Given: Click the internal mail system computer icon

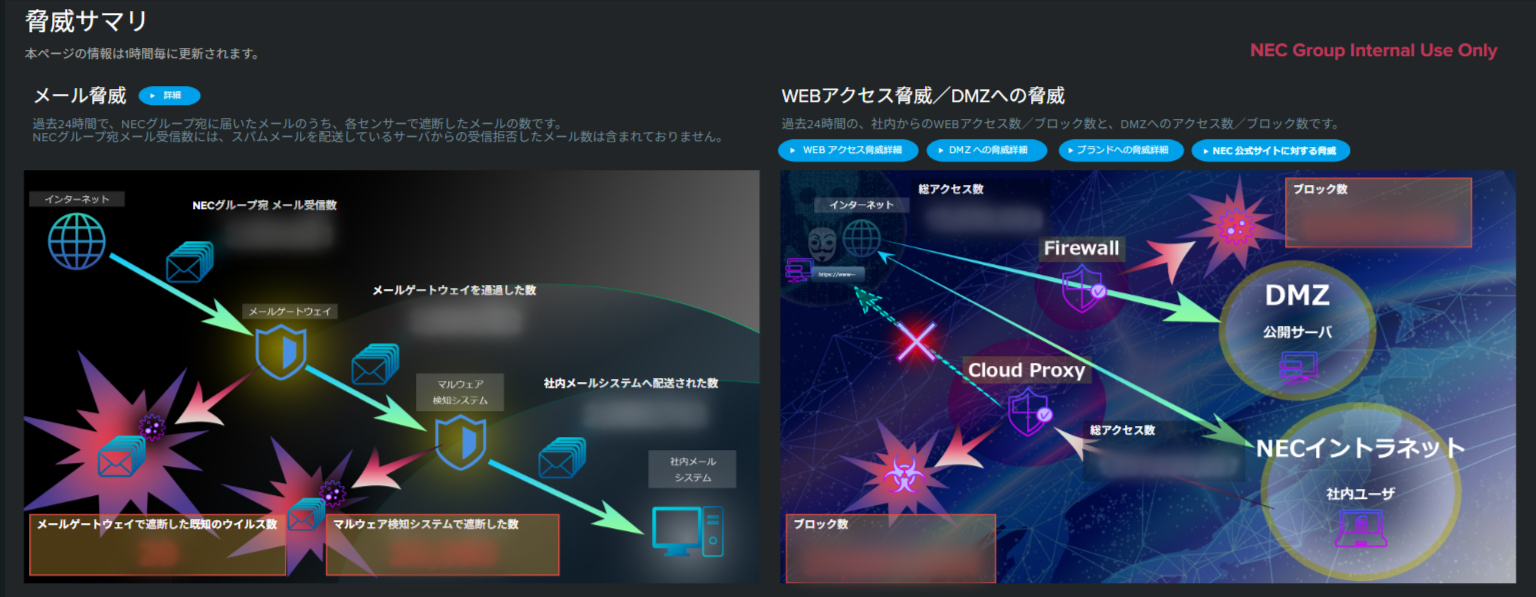Looking at the screenshot, I should pyautogui.click(x=686, y=531).
